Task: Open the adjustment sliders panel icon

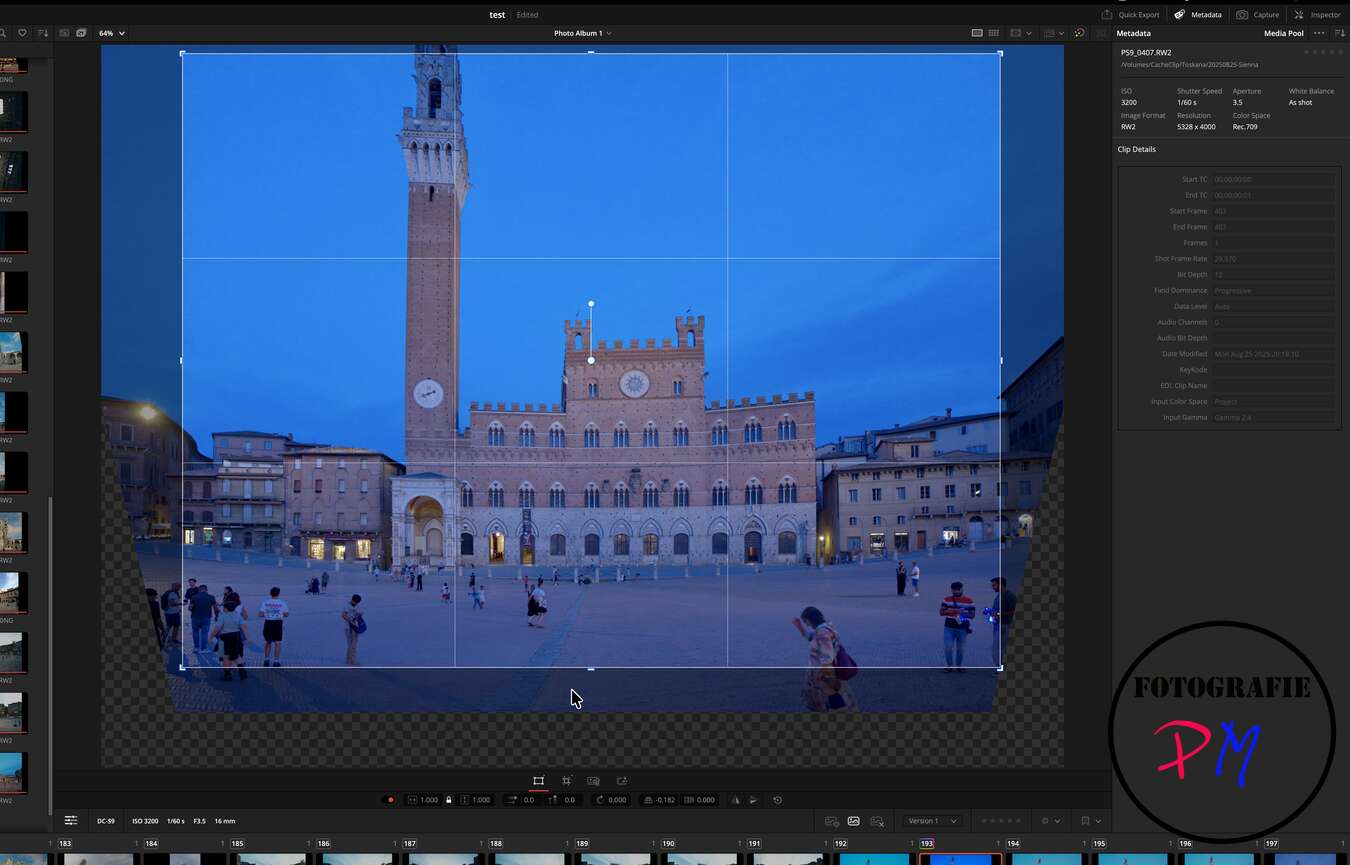Action: [71, 821]
